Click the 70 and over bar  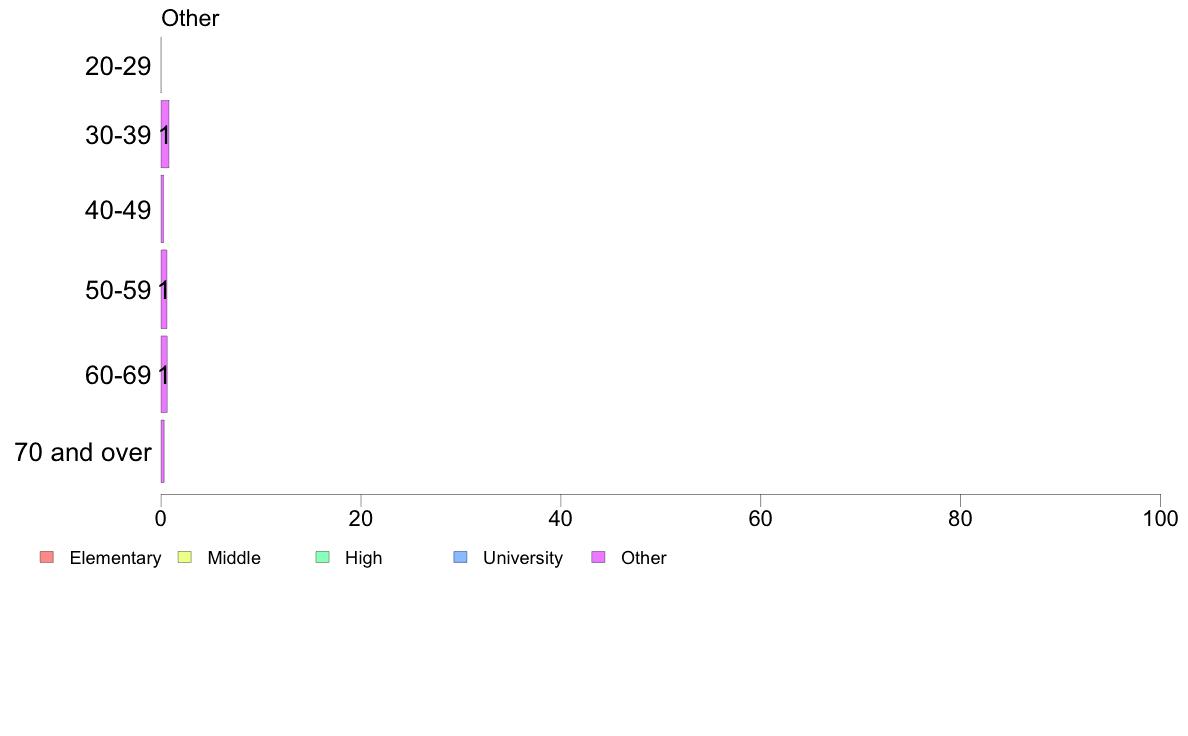163,451
